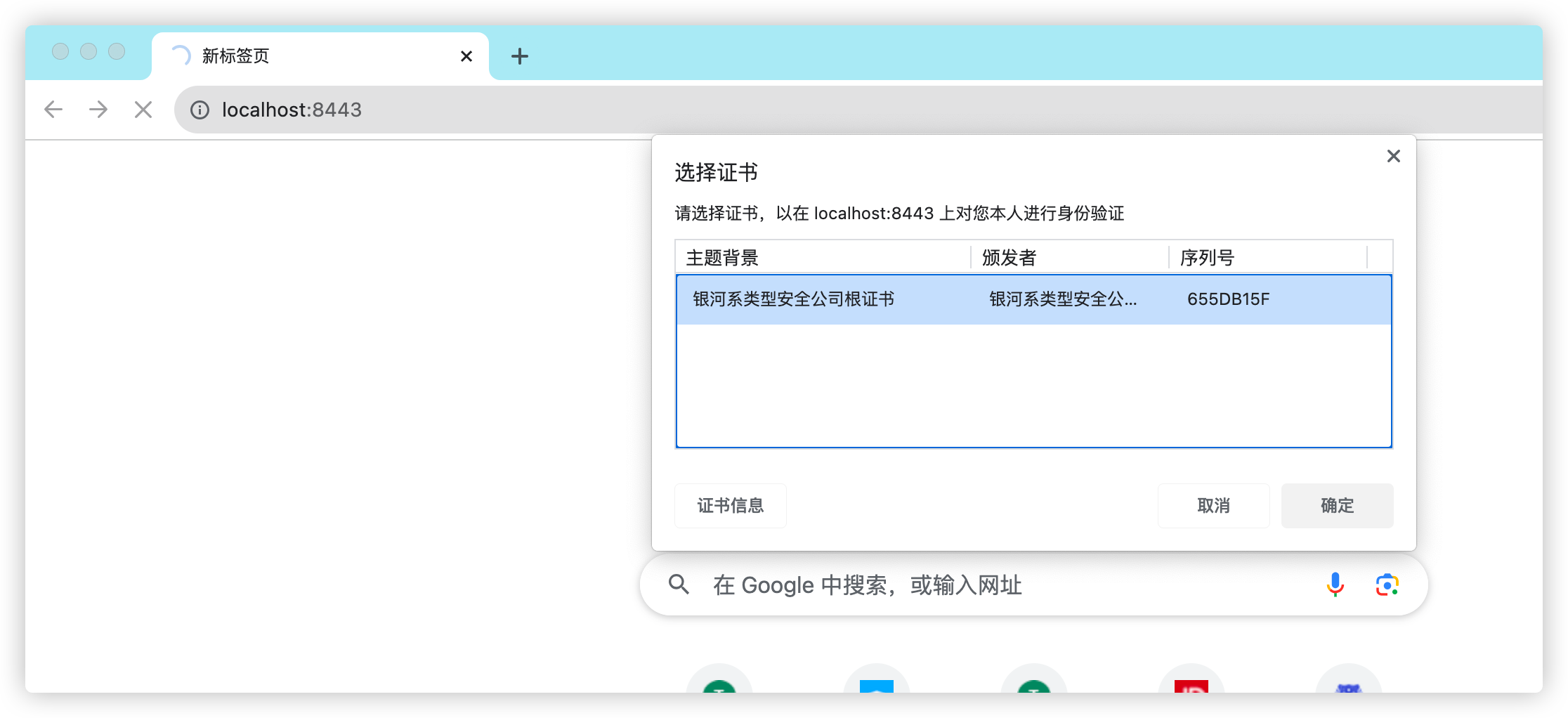Activate voice search with the microphone icon
Image resolution: width=1568 pixels, height=718 pixels.
[x=1334, y=584]
